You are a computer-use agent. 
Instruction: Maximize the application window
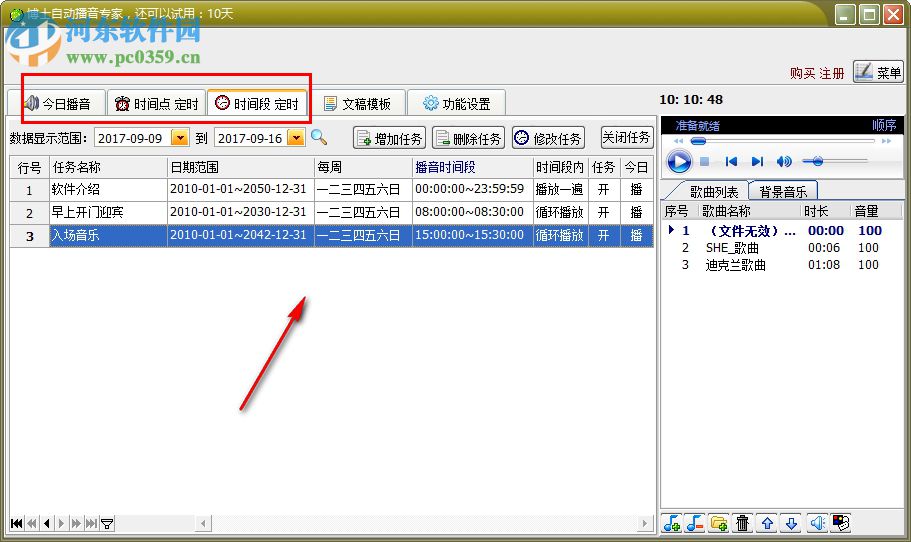click(x=869, y=15)
